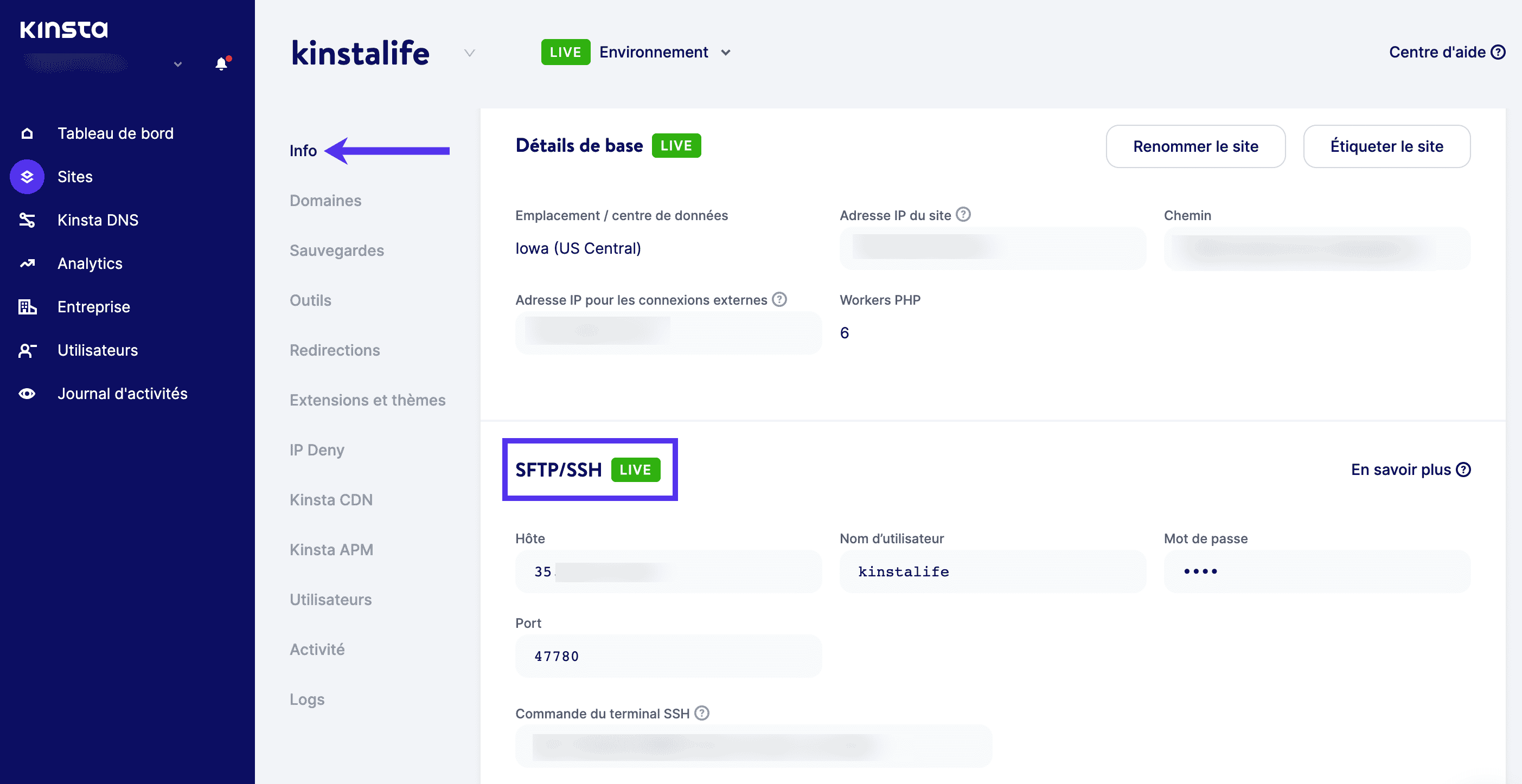Click the Renommer le site button
The image size is (1522, 784).
(x=1195, y=146)
